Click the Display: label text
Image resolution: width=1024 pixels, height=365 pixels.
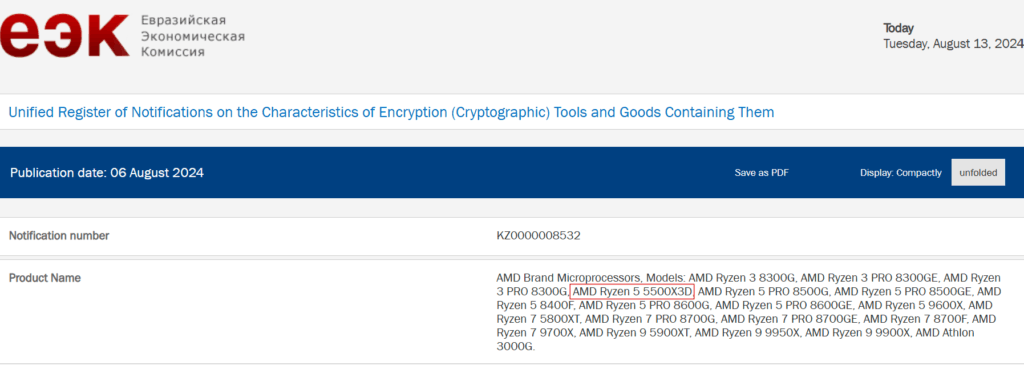coord(876,173)
